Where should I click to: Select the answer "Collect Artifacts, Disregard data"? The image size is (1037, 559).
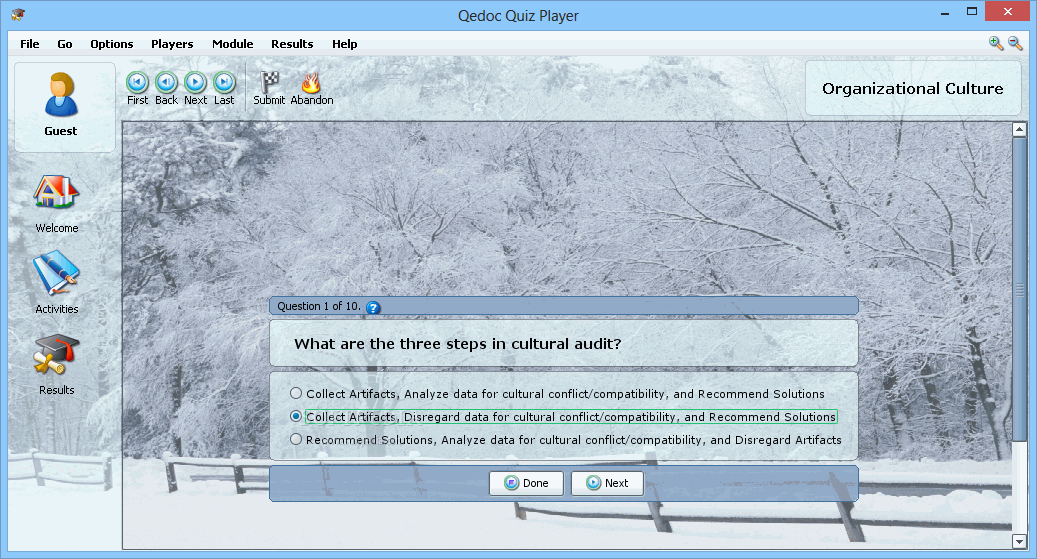pos(563,417)
